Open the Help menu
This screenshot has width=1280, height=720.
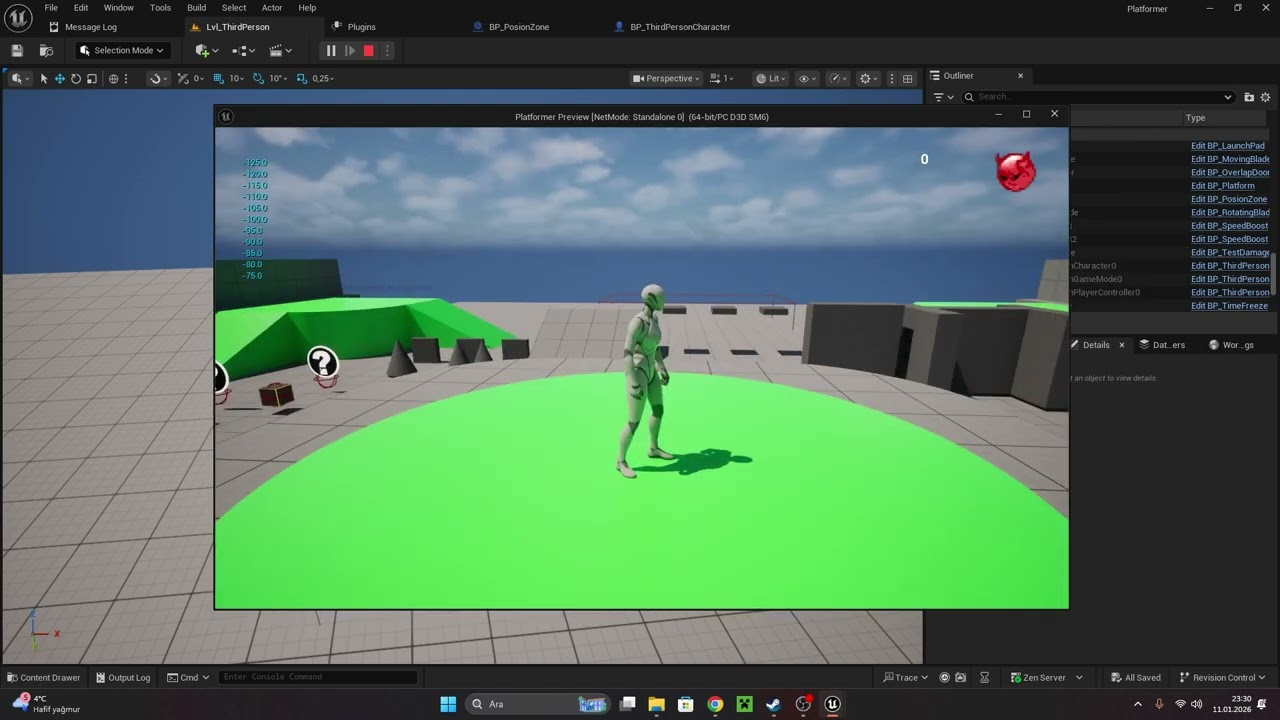(x=307, y=8)
